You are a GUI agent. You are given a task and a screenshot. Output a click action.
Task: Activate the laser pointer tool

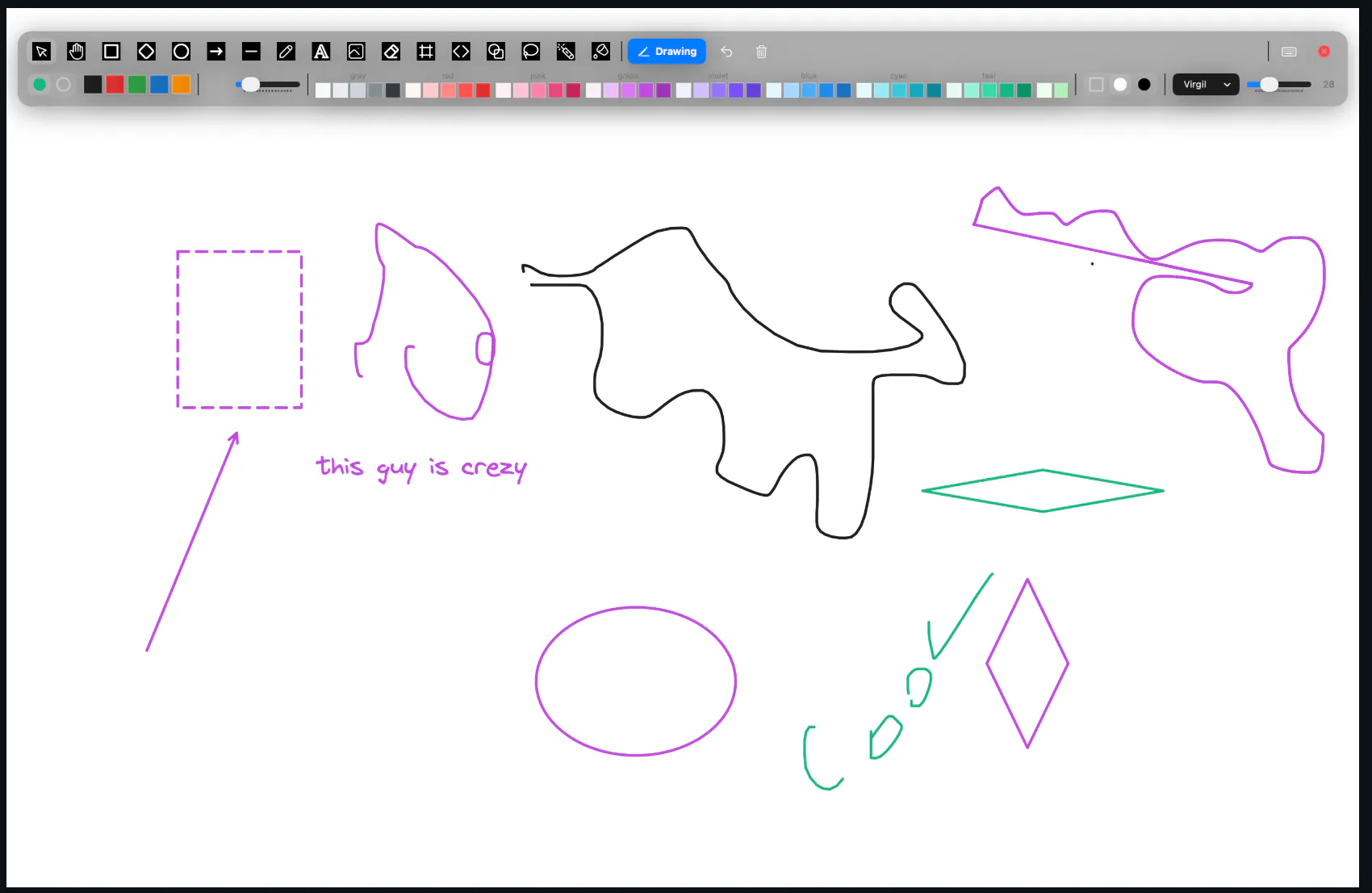pyautogui.click(x=566, y=52)
